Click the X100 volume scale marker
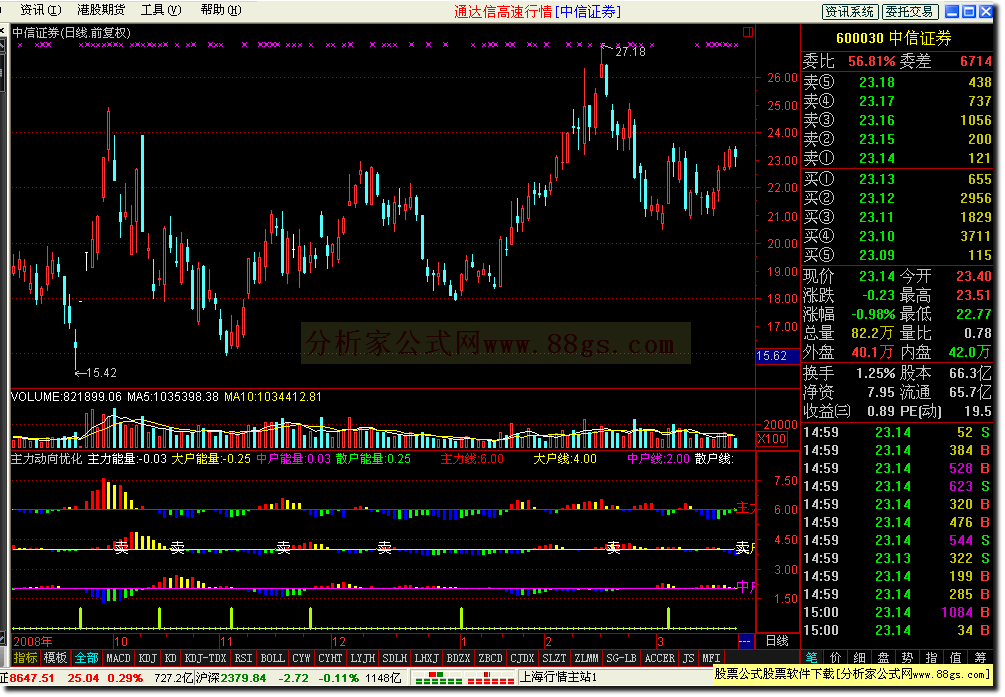1005x697 pixels. point(772,439)
